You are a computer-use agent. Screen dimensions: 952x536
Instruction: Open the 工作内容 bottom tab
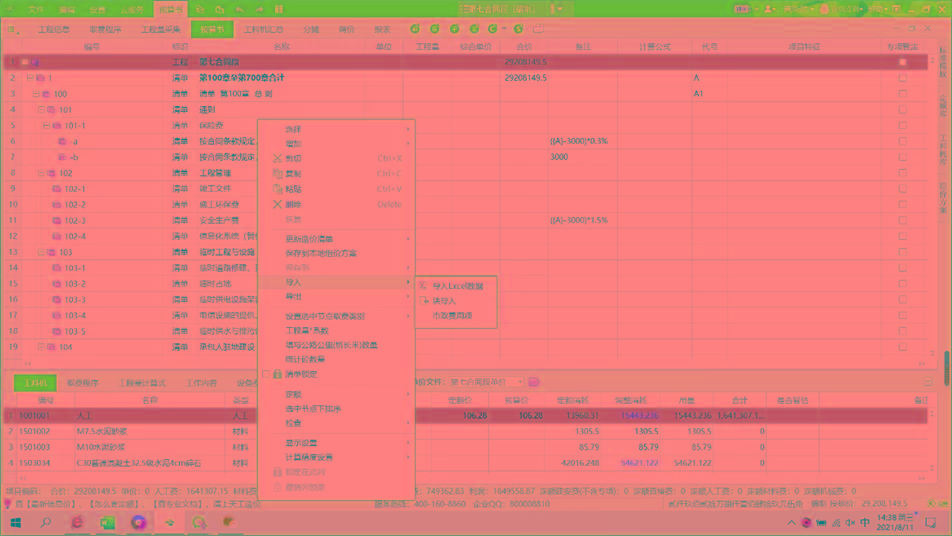pyautogui.click(x=201, y=382)
